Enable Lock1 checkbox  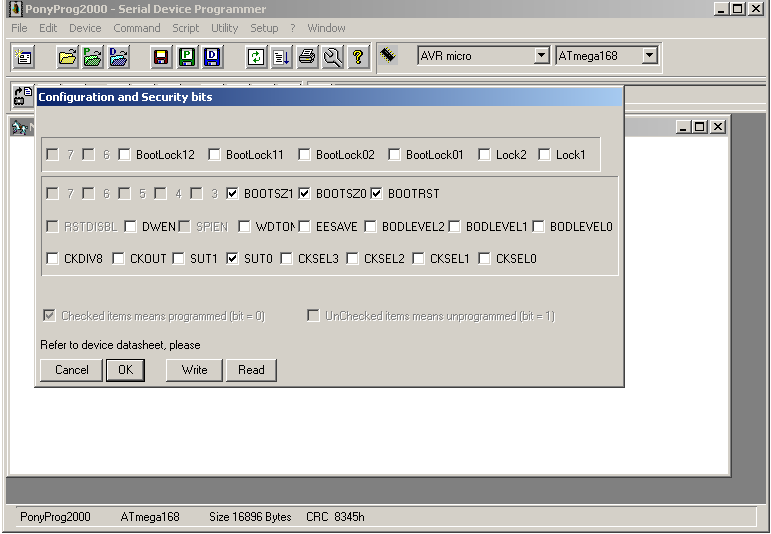pos(544,155)
